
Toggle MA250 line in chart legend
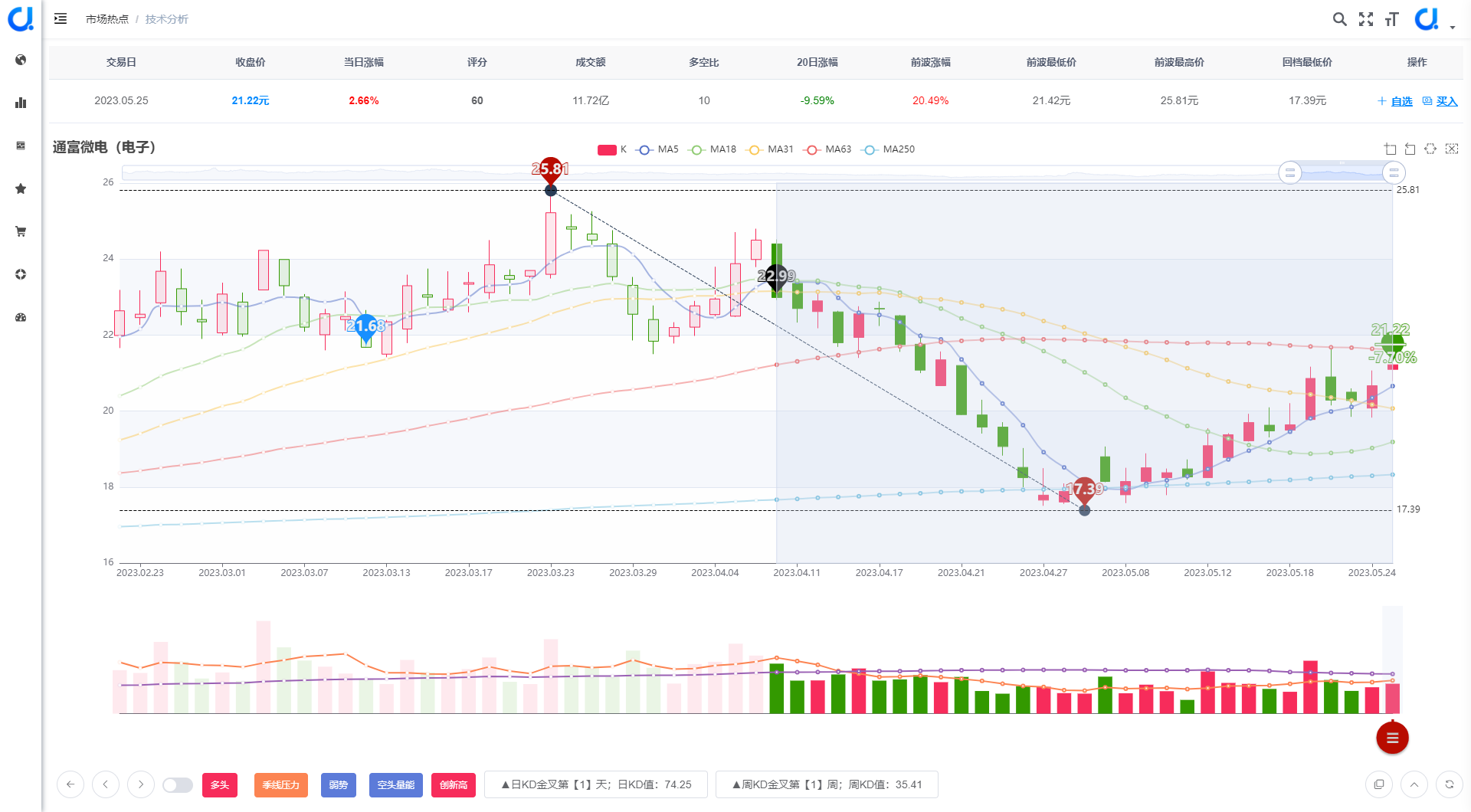[888, 149]
